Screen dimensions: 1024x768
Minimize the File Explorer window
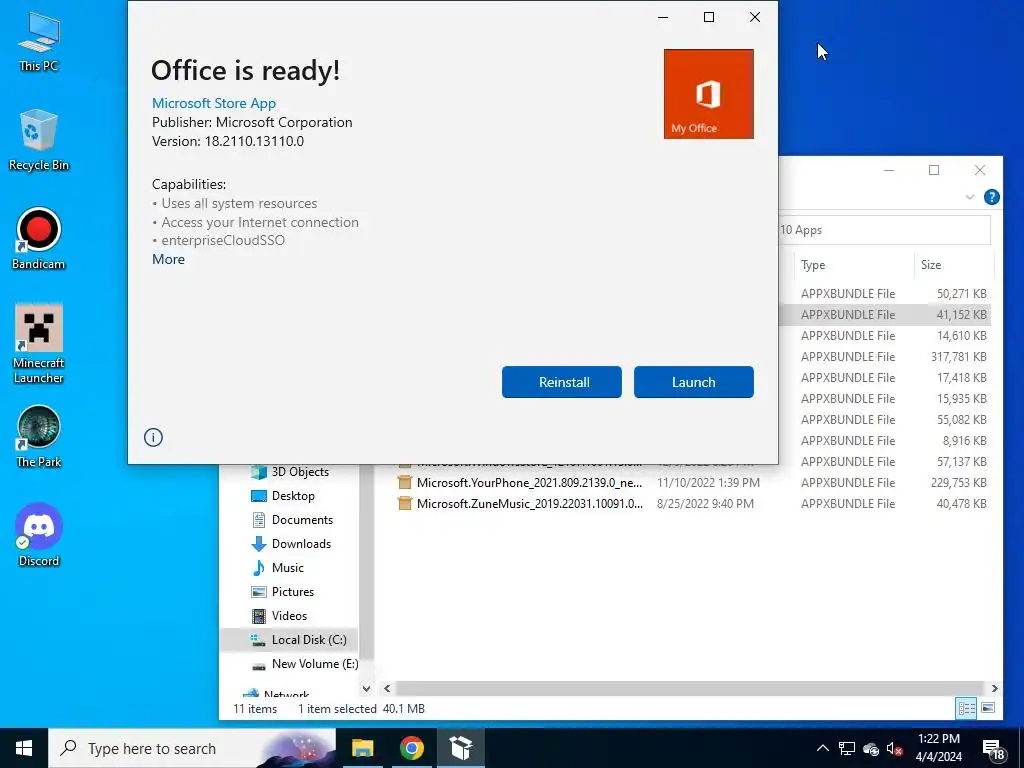[889, 170]
